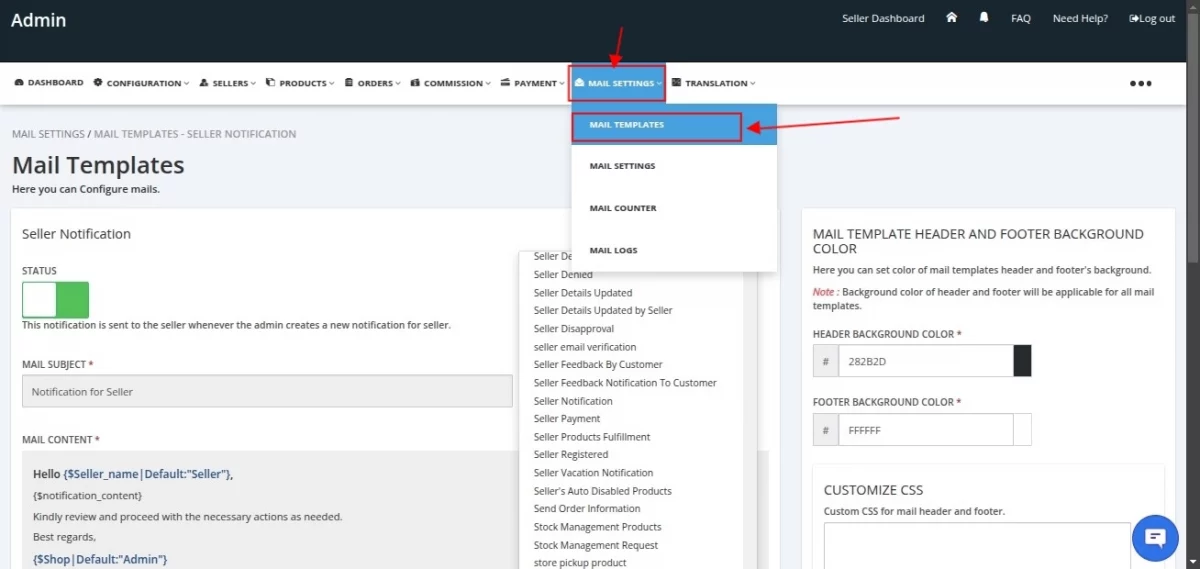Click the header background color swatch

pos(1022,361)
